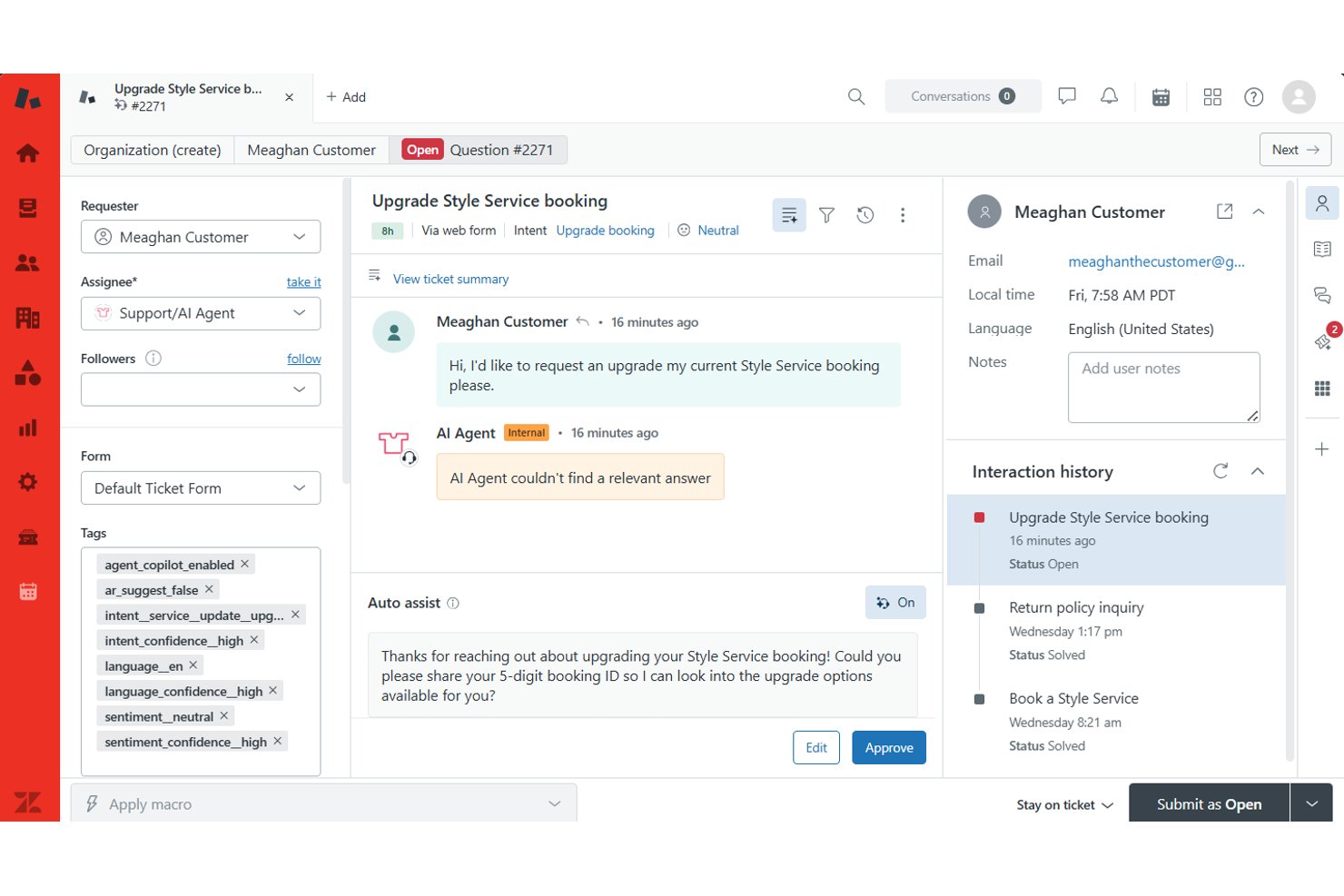Image resolution: width=1344 pixels, height=896 pixels.
Task: Open Stay on ticket dropdown
Action: [1064, 805]
